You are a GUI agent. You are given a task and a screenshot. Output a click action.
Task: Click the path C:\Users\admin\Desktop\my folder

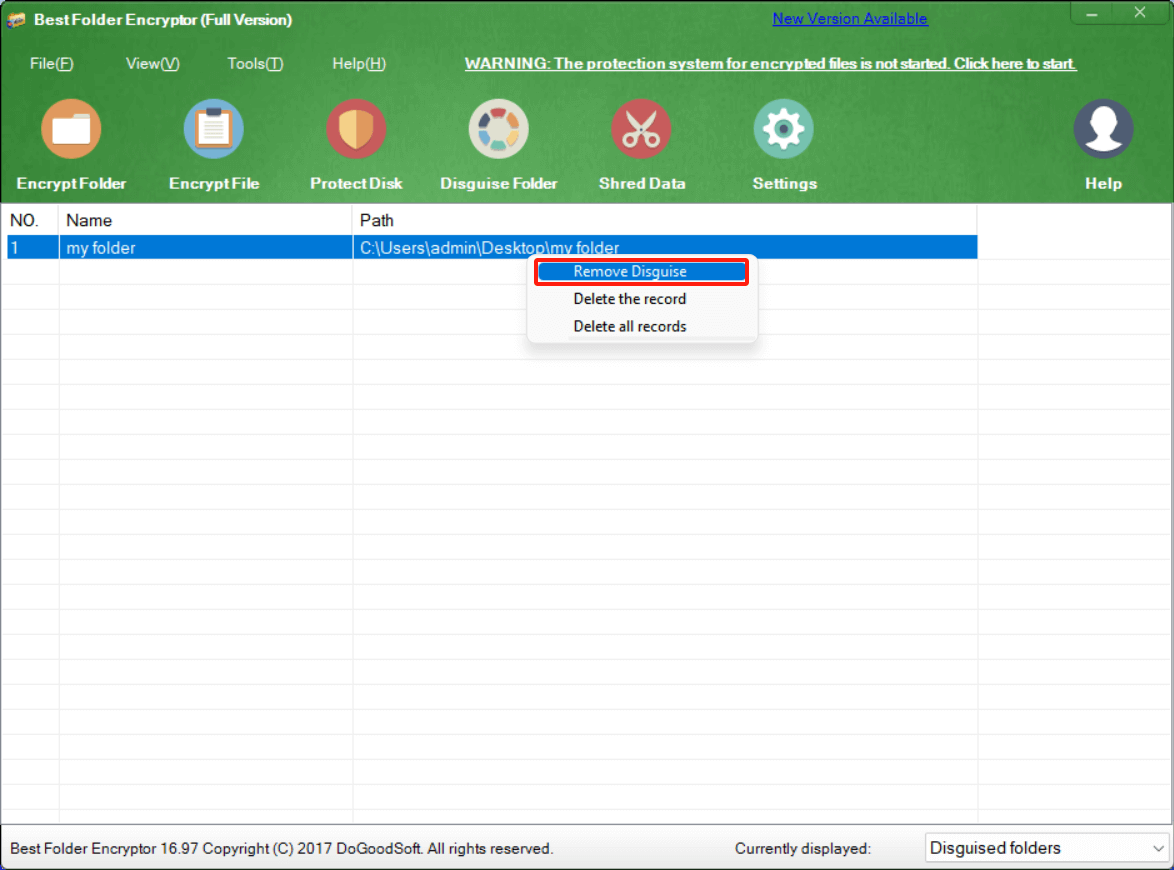coord(490,248)
